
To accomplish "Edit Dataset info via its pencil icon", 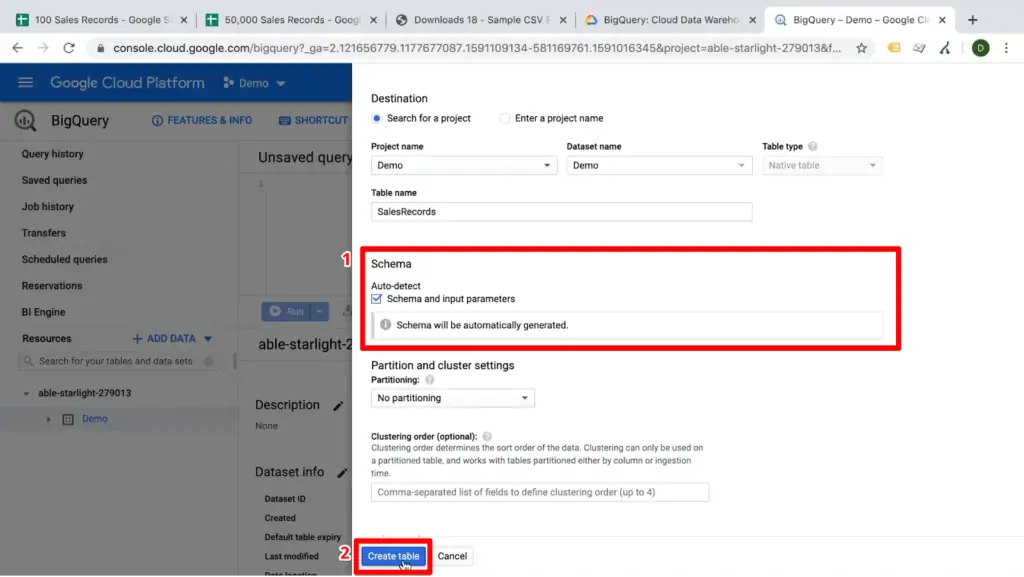I will [x=343, y=471].
